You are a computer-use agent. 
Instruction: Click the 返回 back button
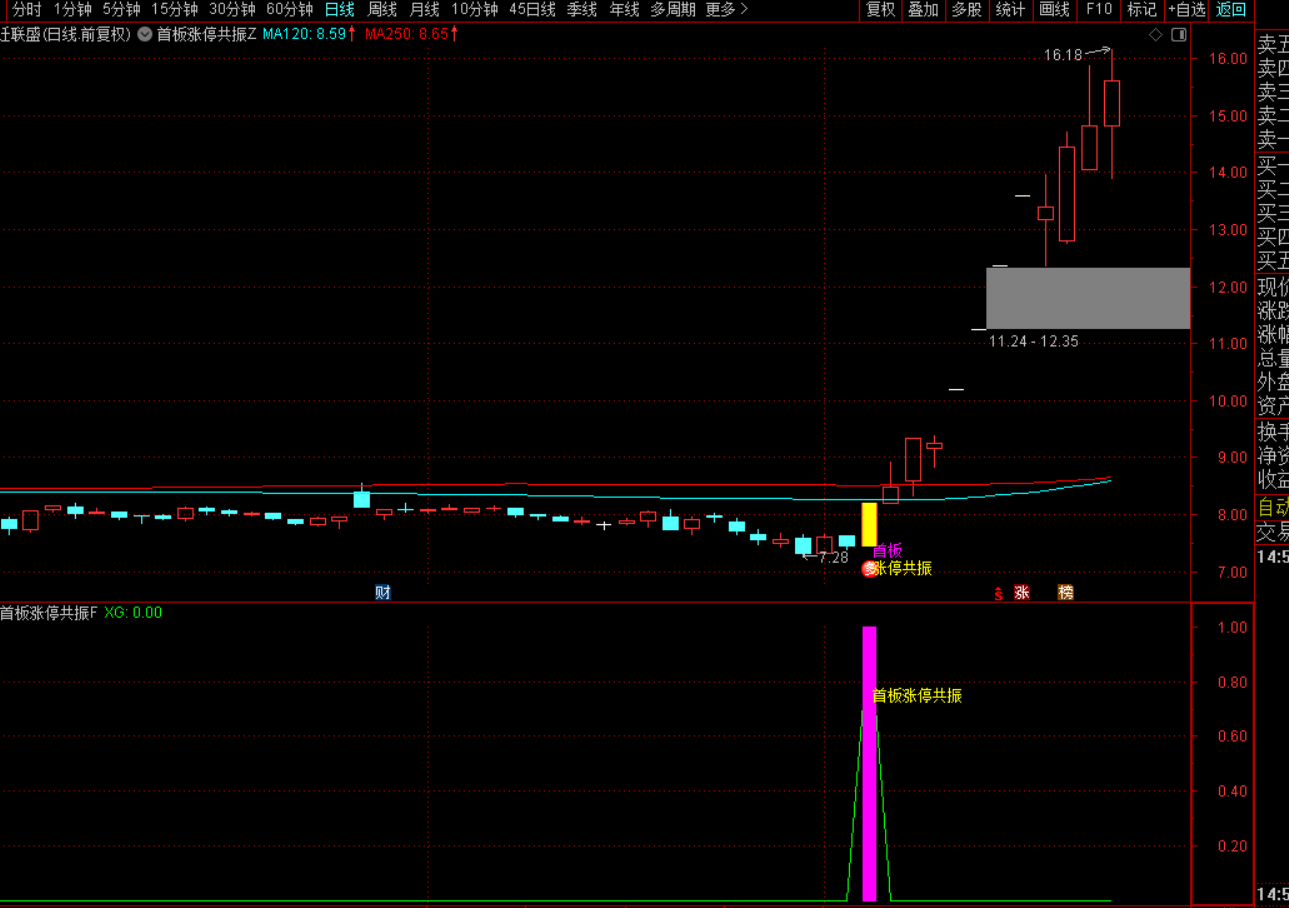click(1231, 10)
